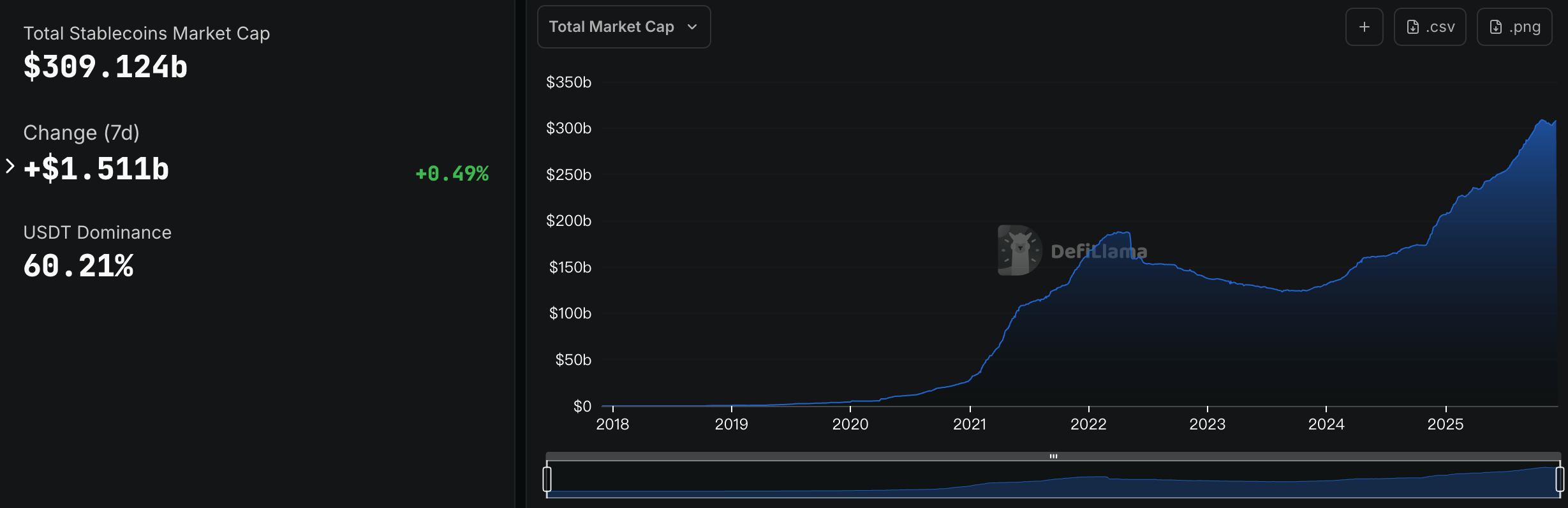Click the Total Stablecoins Market Cap value
The height and width of the screenshot is (508, 1568).
tap(106, 66)
